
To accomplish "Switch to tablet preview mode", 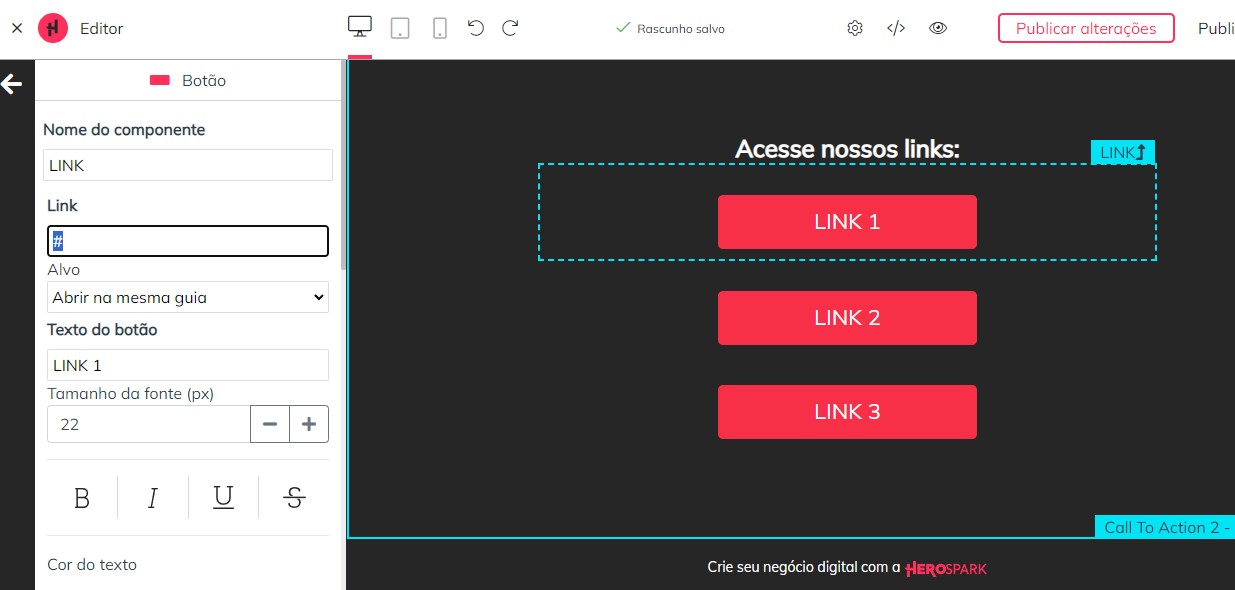I will coord(399,27).
